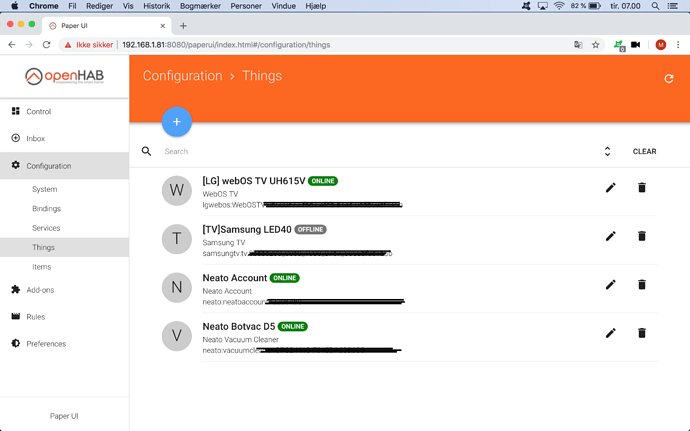Select Configuration in the sidebar
The width and height of the screenshot is (690, 431).
point(64,166)
